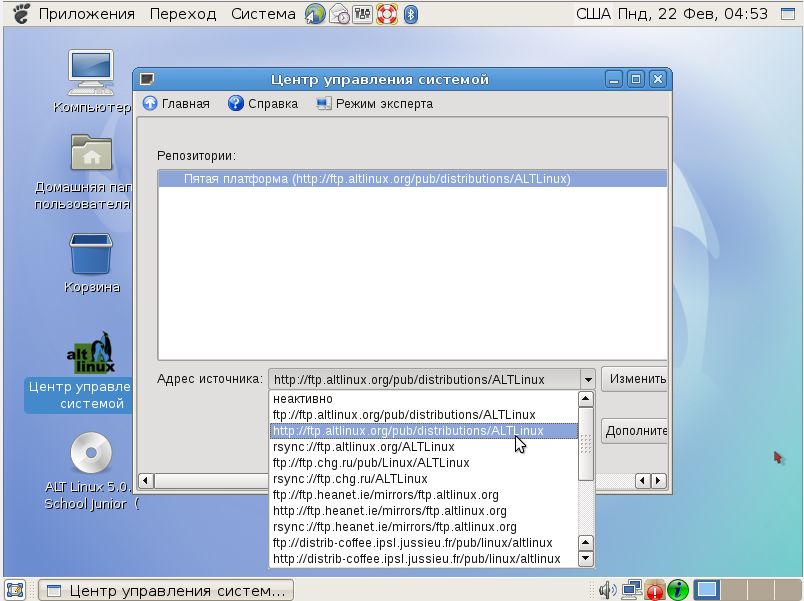This screenshot has height=601, width=804.
Task: Switch to Режим эксперта
Action: coord(375,104)
